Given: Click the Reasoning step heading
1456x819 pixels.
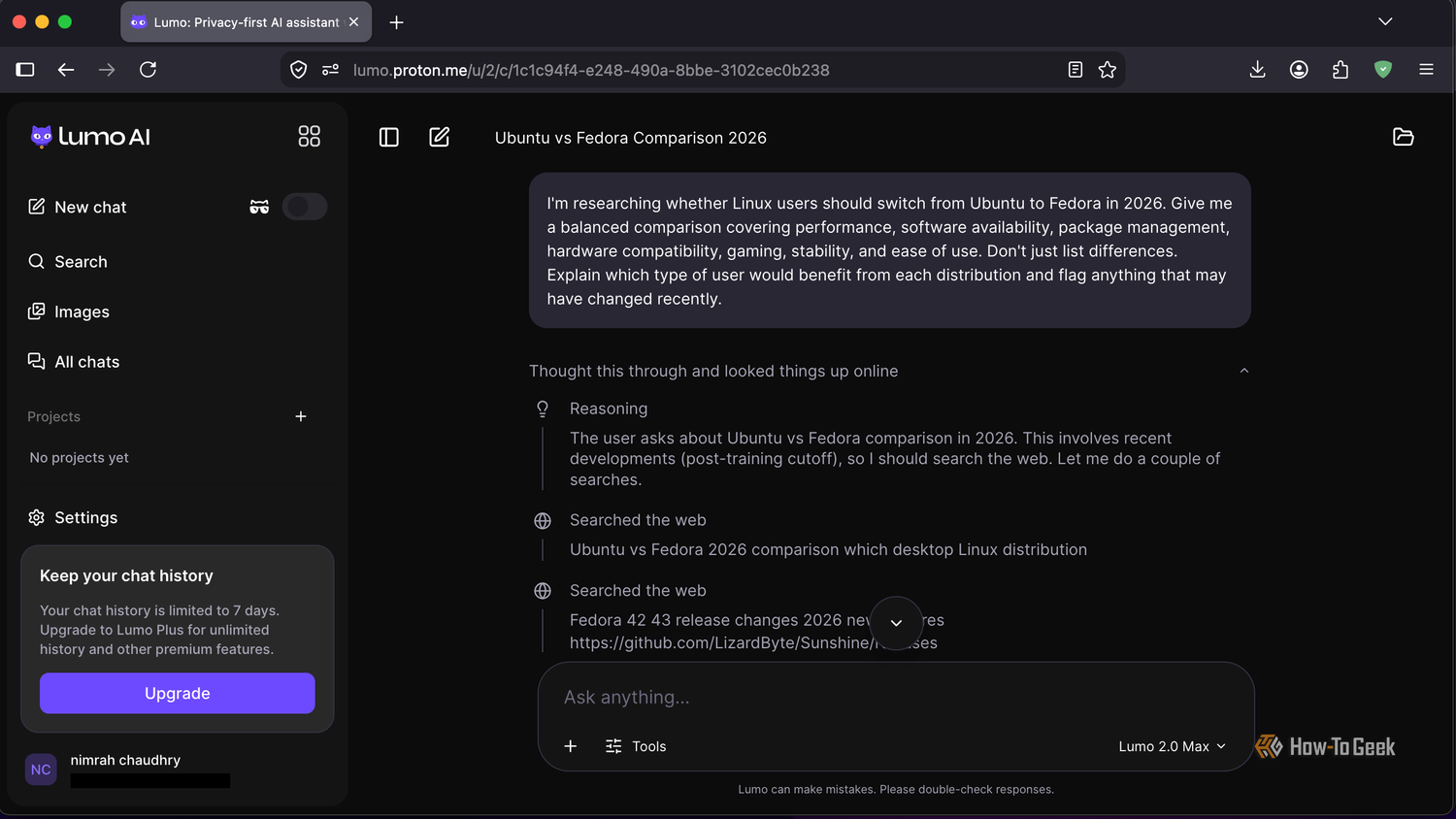Looking at the screenshot, I should coord(609,409).
